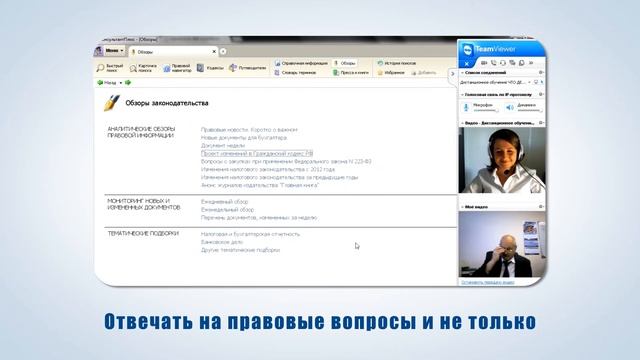
Task: Click the Тематические подборки heading
Action: click(x=143, y=233)
